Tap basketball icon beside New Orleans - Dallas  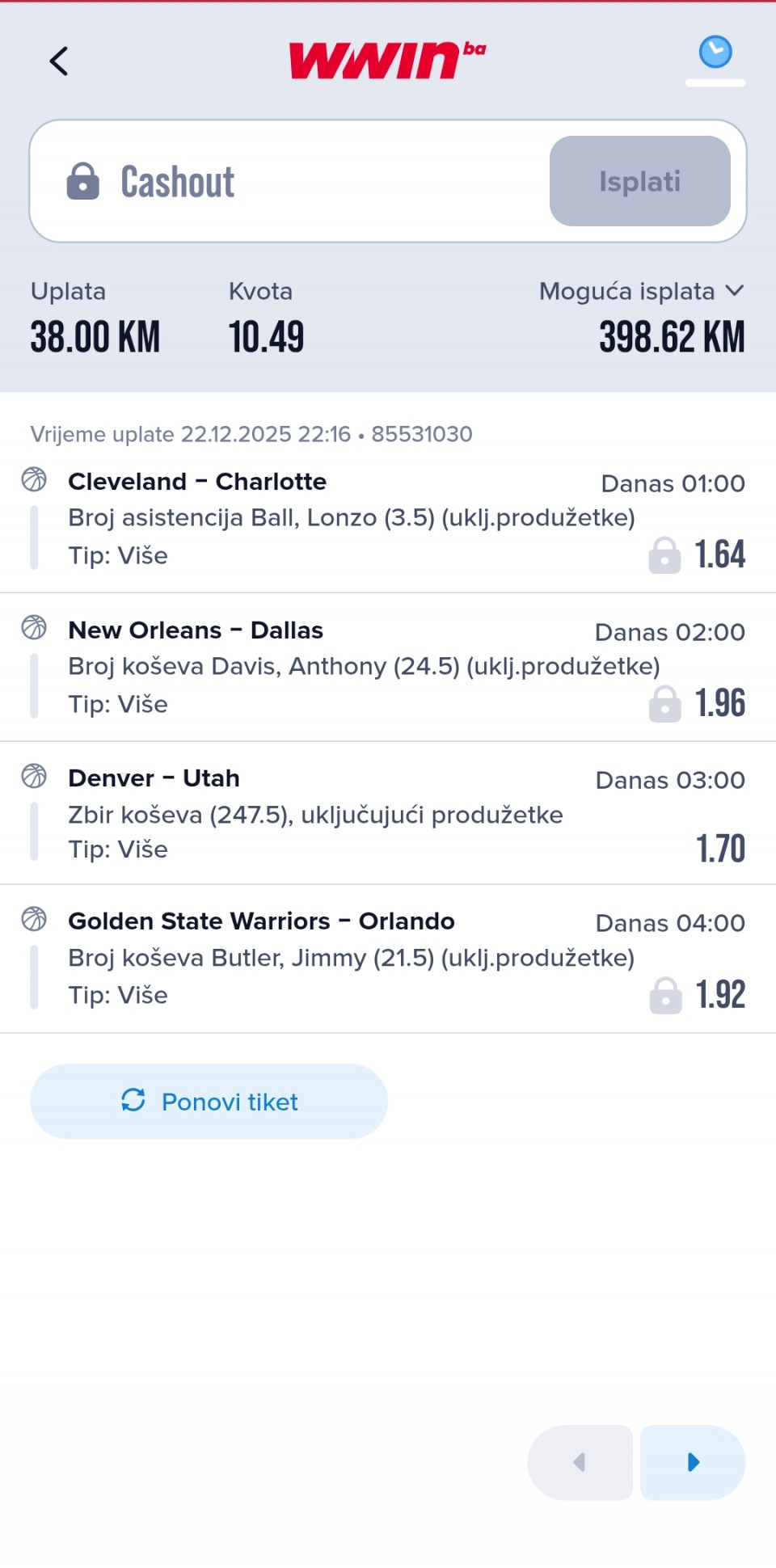(x=34, y=627)
